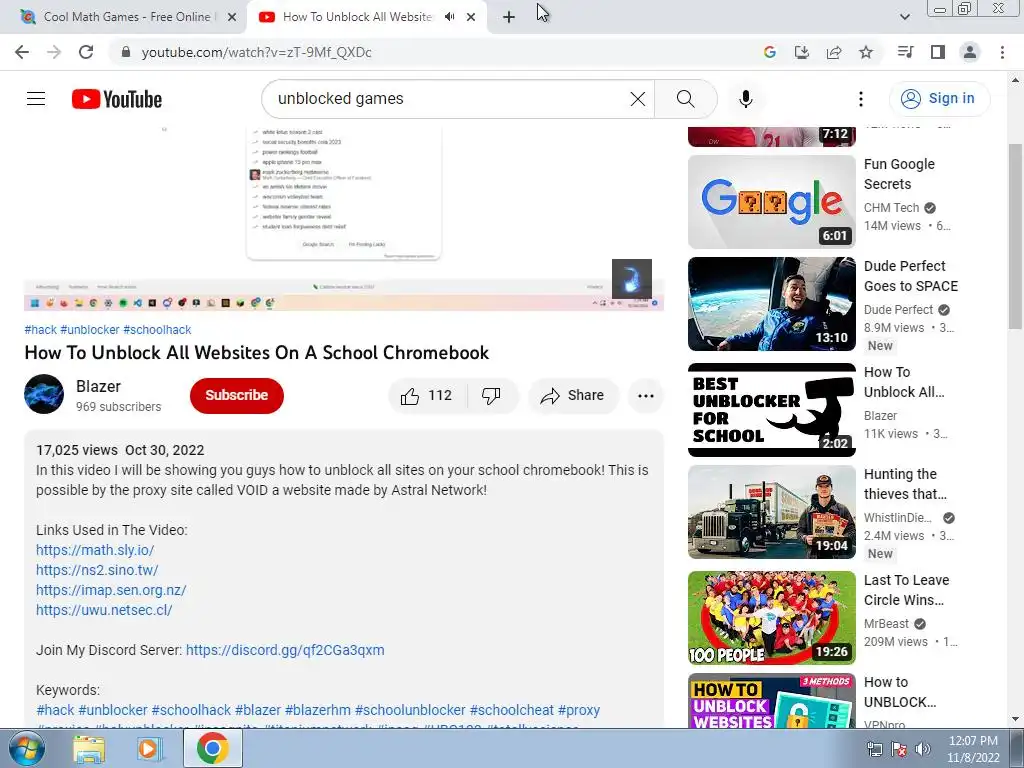Click the page vertical scrollbar

pyautogui.click(x=1015, y=236)
